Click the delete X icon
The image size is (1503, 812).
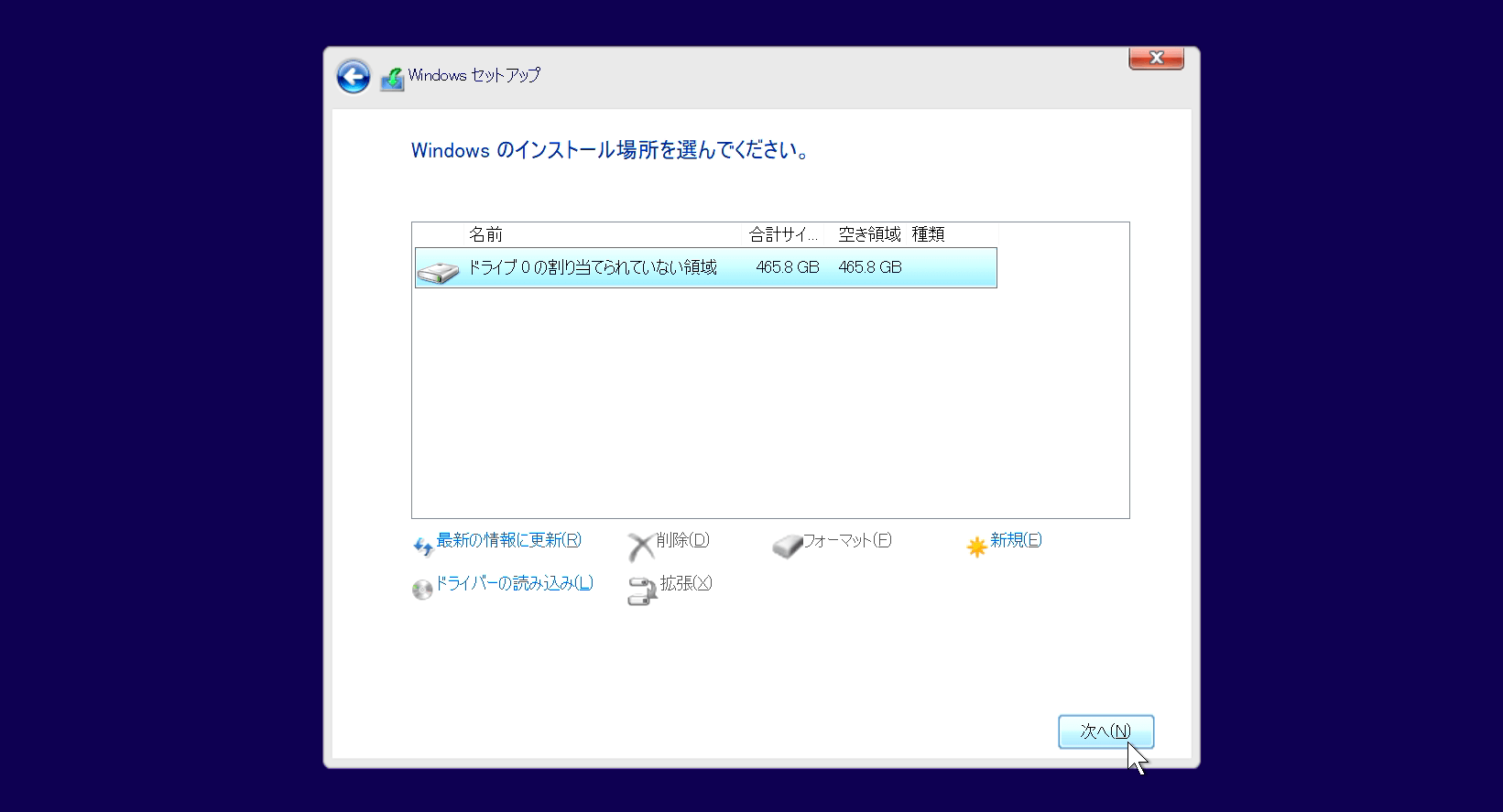tap(640, 547)
